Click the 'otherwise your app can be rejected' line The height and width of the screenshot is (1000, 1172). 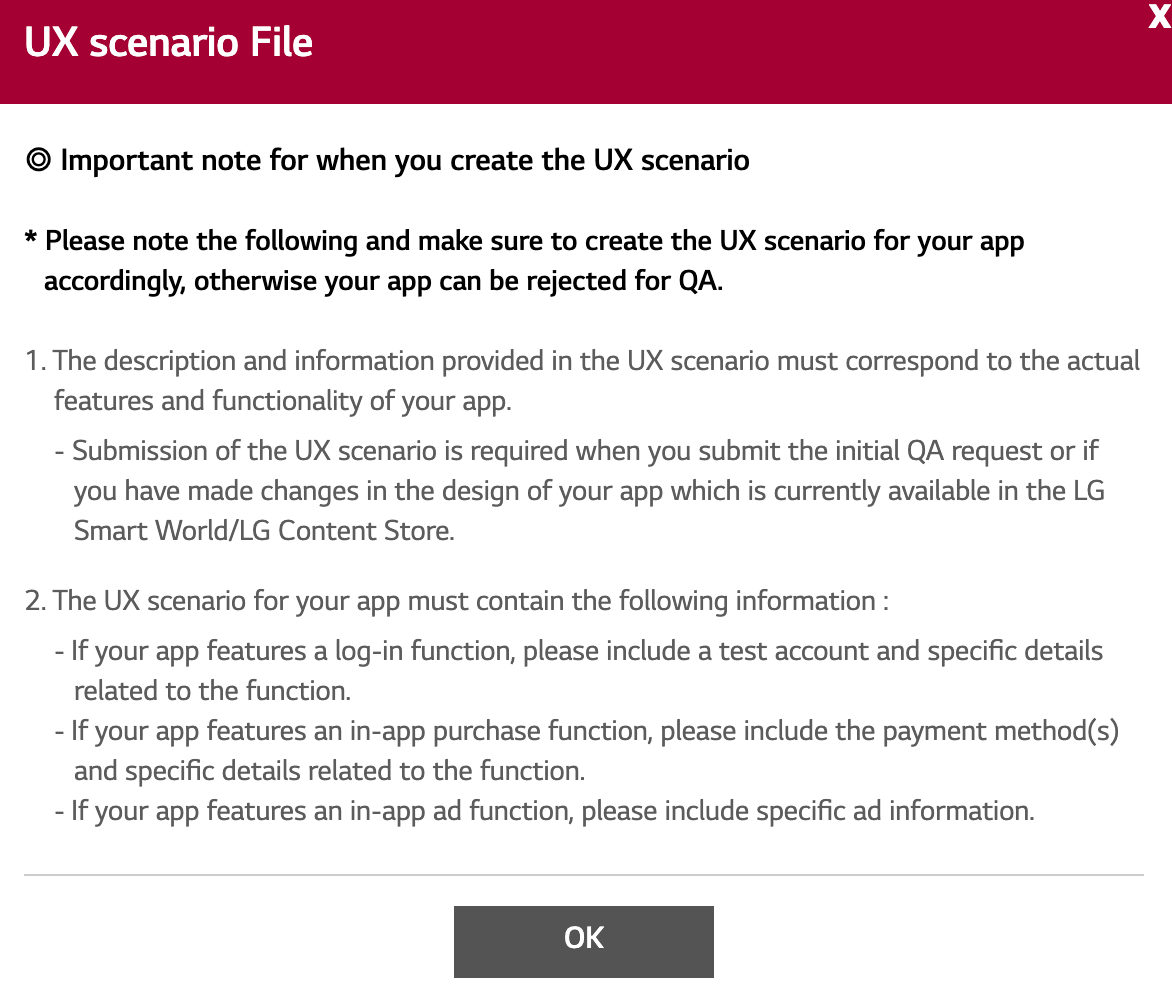383,282
